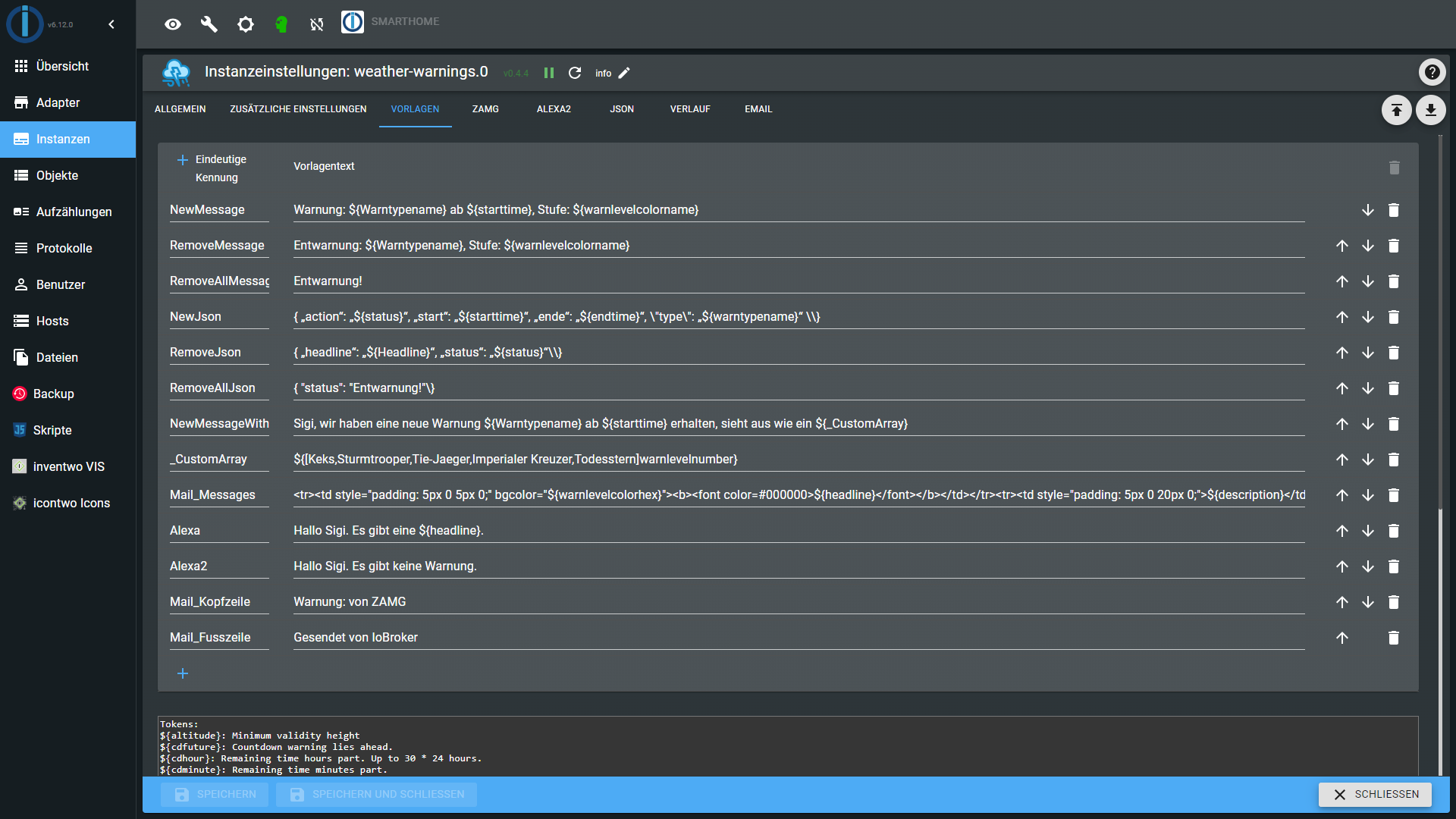Open the help question mark icon

pyautogui.click(x=1432, y=72)
